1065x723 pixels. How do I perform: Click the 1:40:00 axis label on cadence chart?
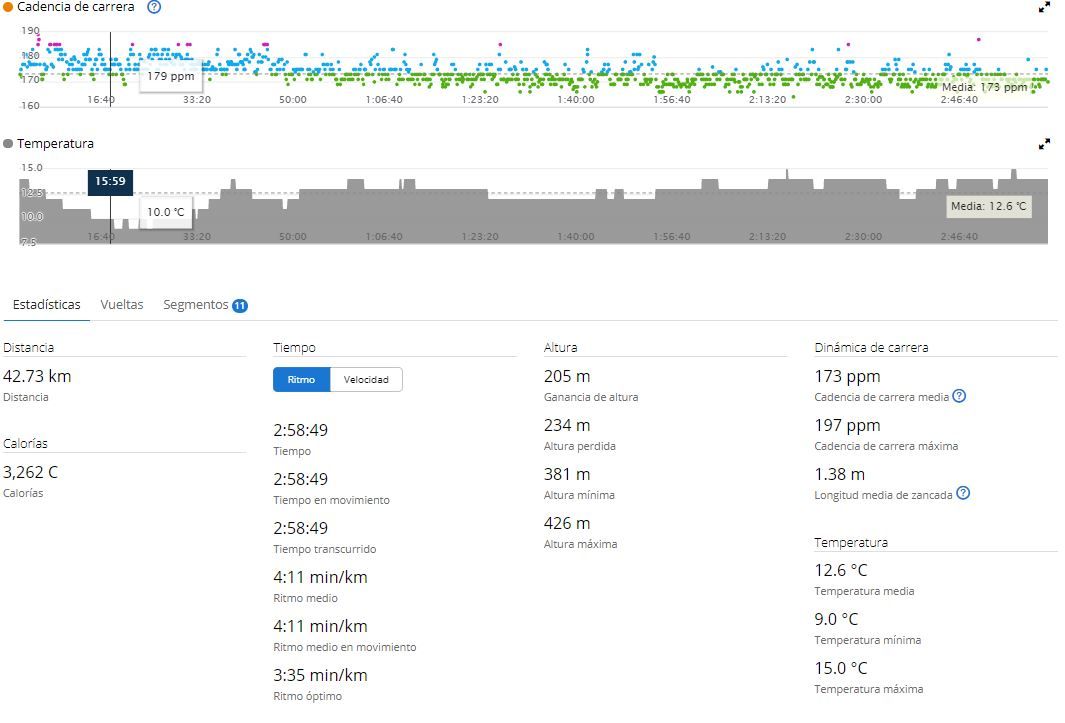(x=575, y=100)
